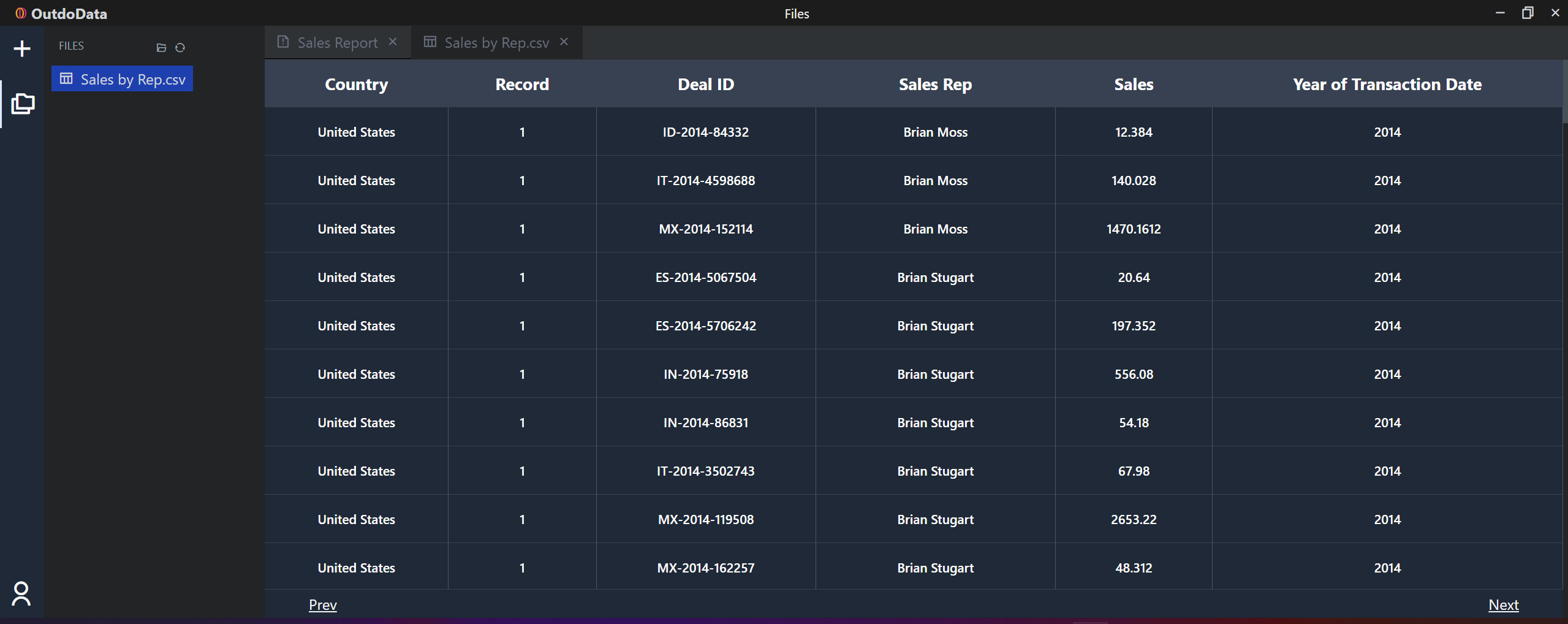Viewport: 1568px width, 624px height.
Task: Go to the Prev page of records
Action: pos(323,605)
